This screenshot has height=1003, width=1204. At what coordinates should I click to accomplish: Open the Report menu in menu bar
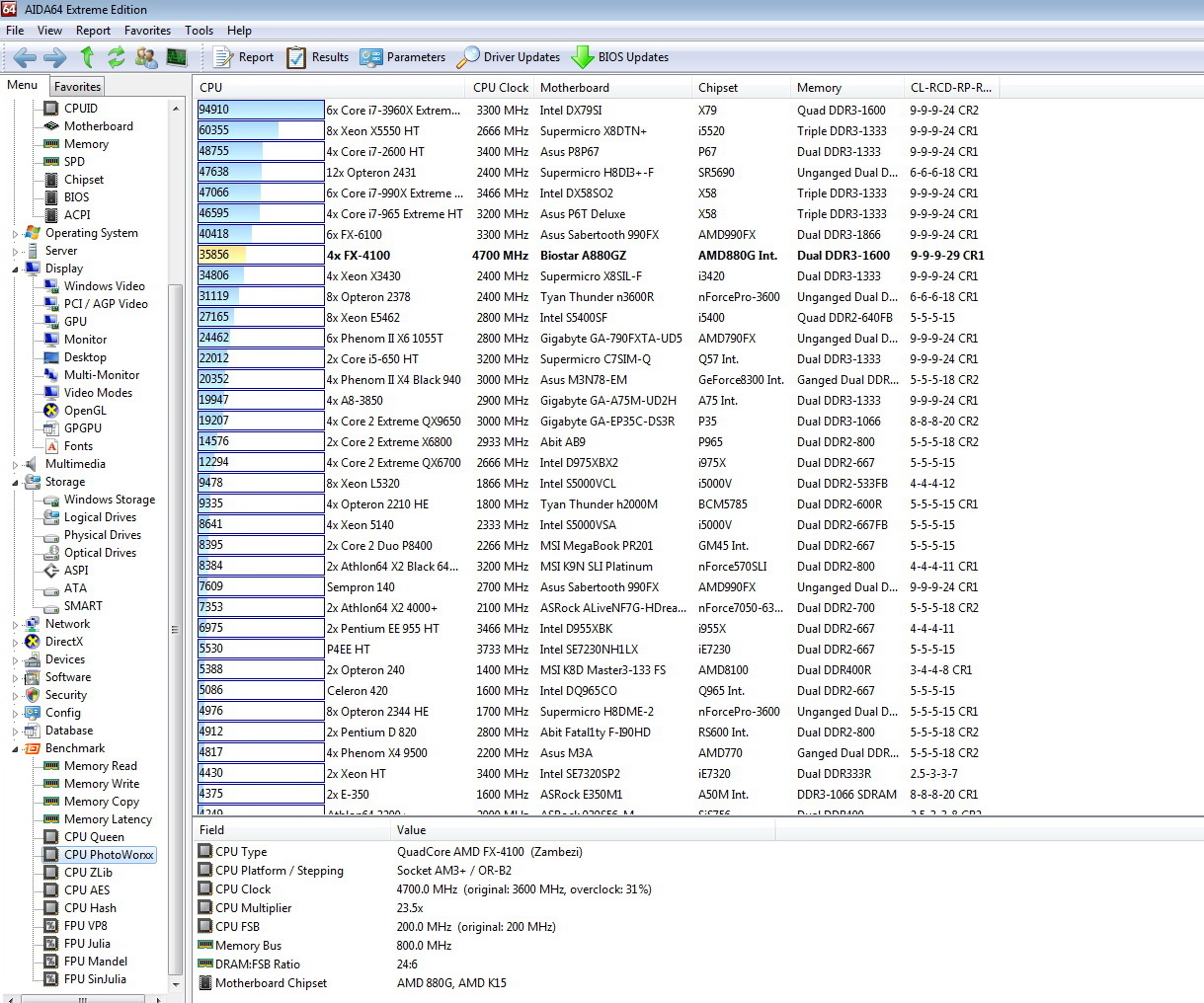[93, 31]
